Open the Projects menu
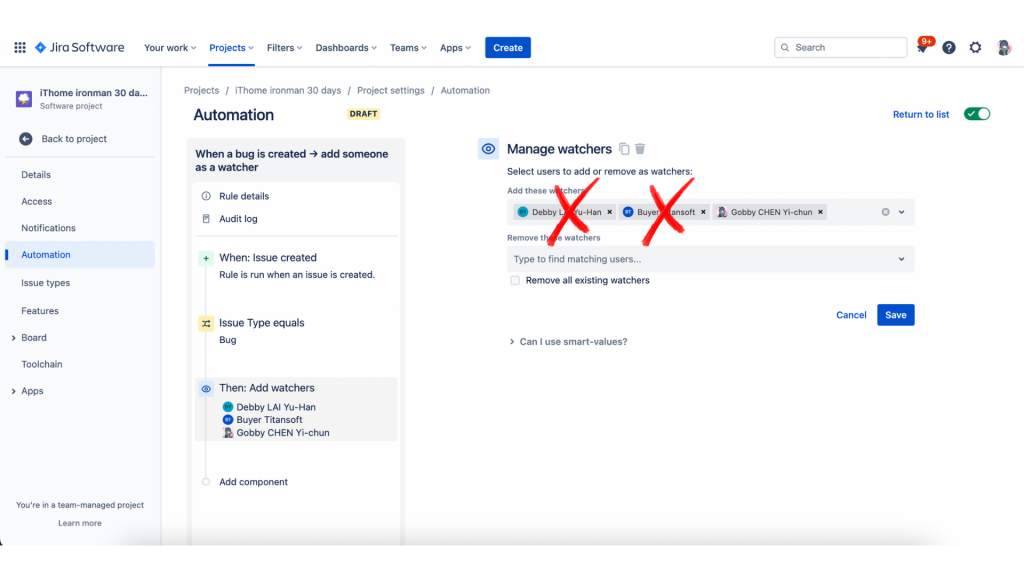Viewport: 1024px width, 576px height. (x=231, y=48)
